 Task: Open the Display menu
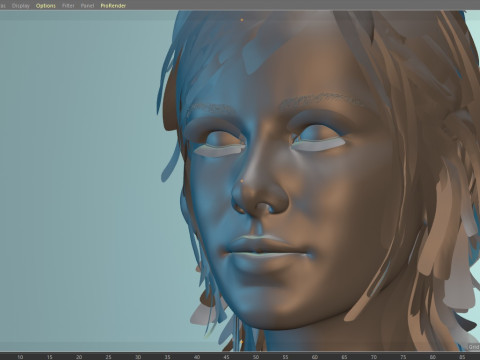click(x=21, y=6)
